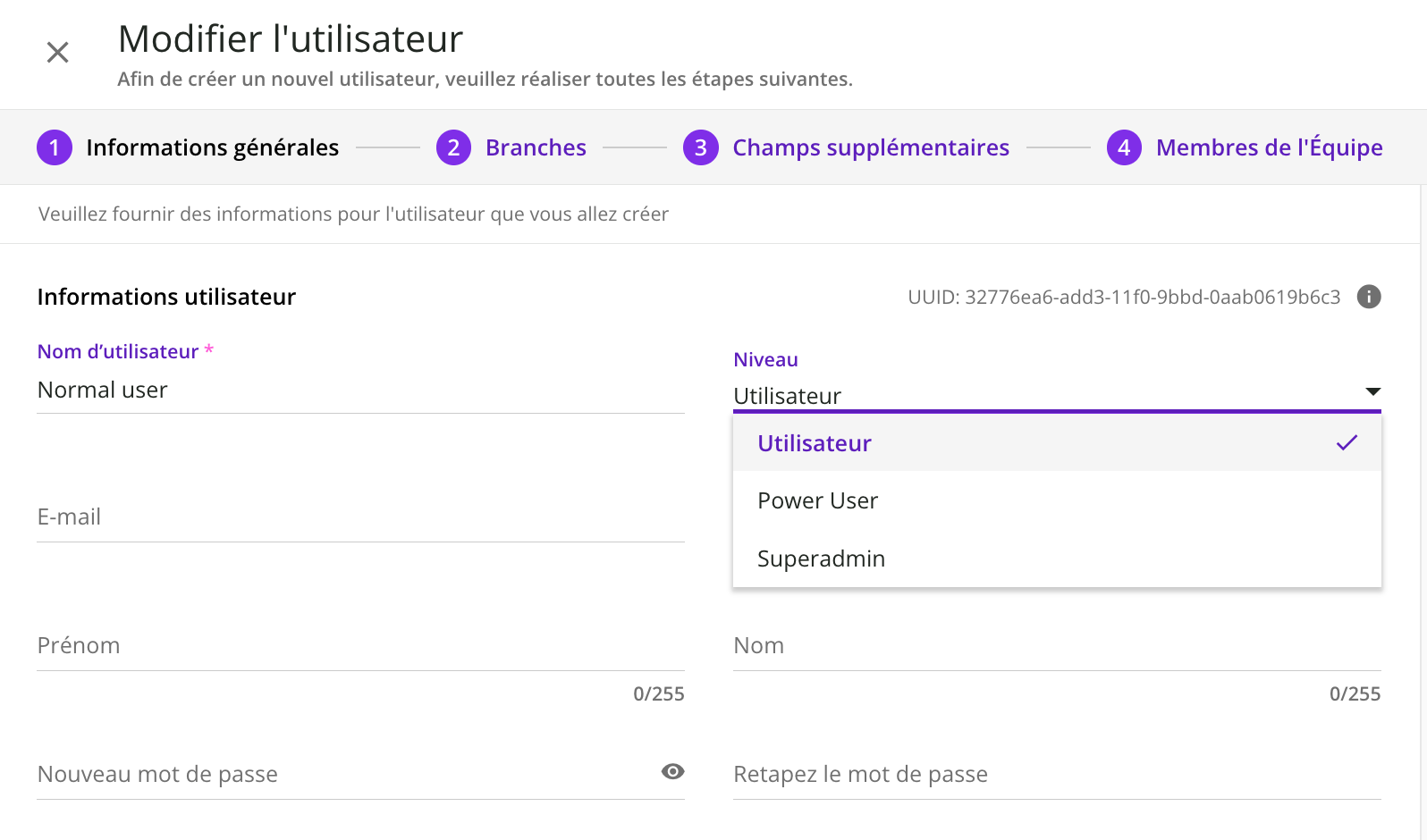Go to Champs supplémentaires step
The width and height of the screenshot is (1427, 840).
click(x=870, y=147)
